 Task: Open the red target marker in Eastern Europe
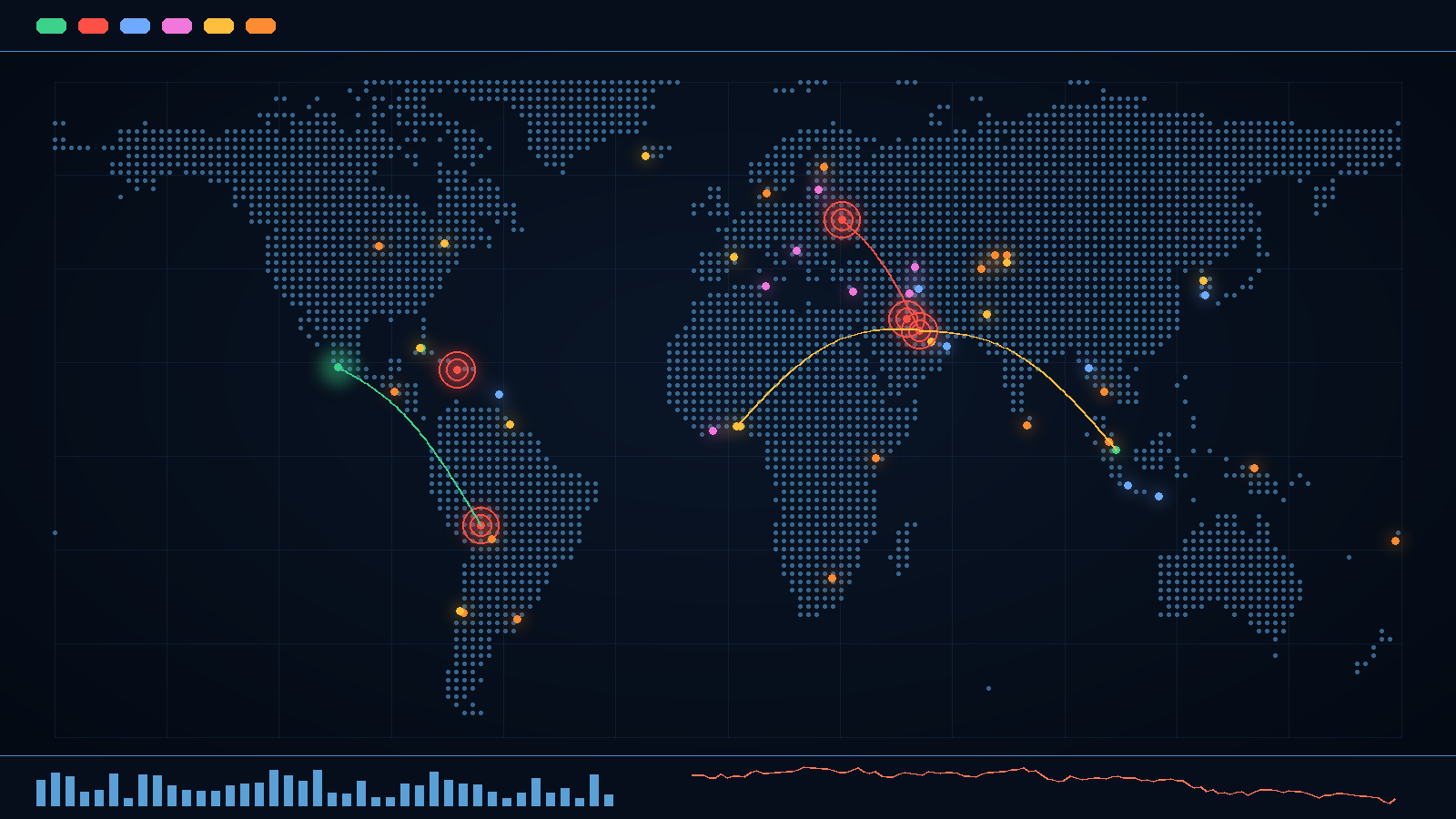(842, 219)
